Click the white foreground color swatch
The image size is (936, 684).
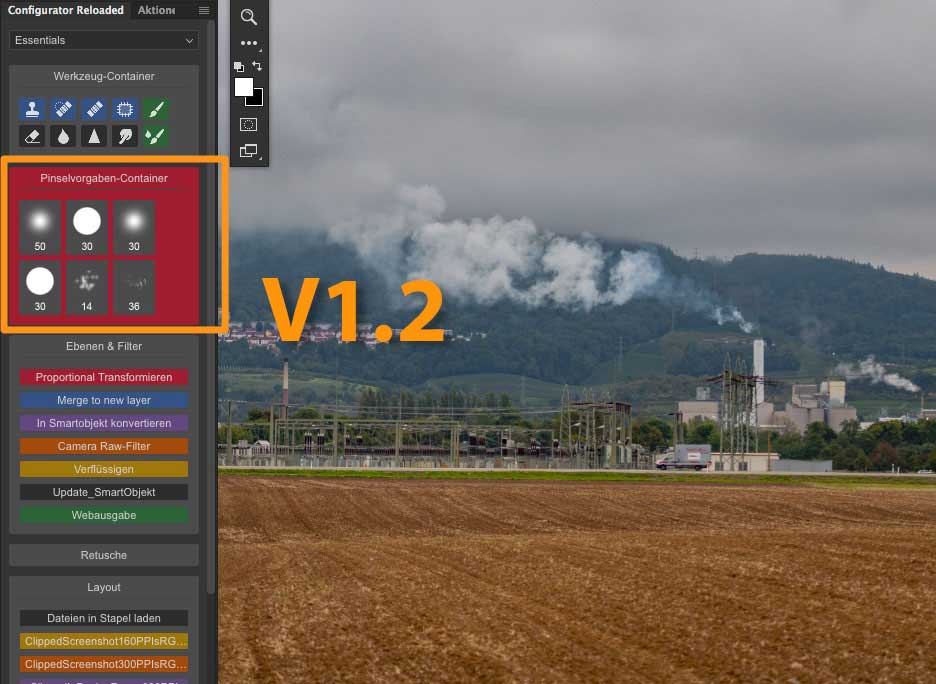(x=244, y=87)
